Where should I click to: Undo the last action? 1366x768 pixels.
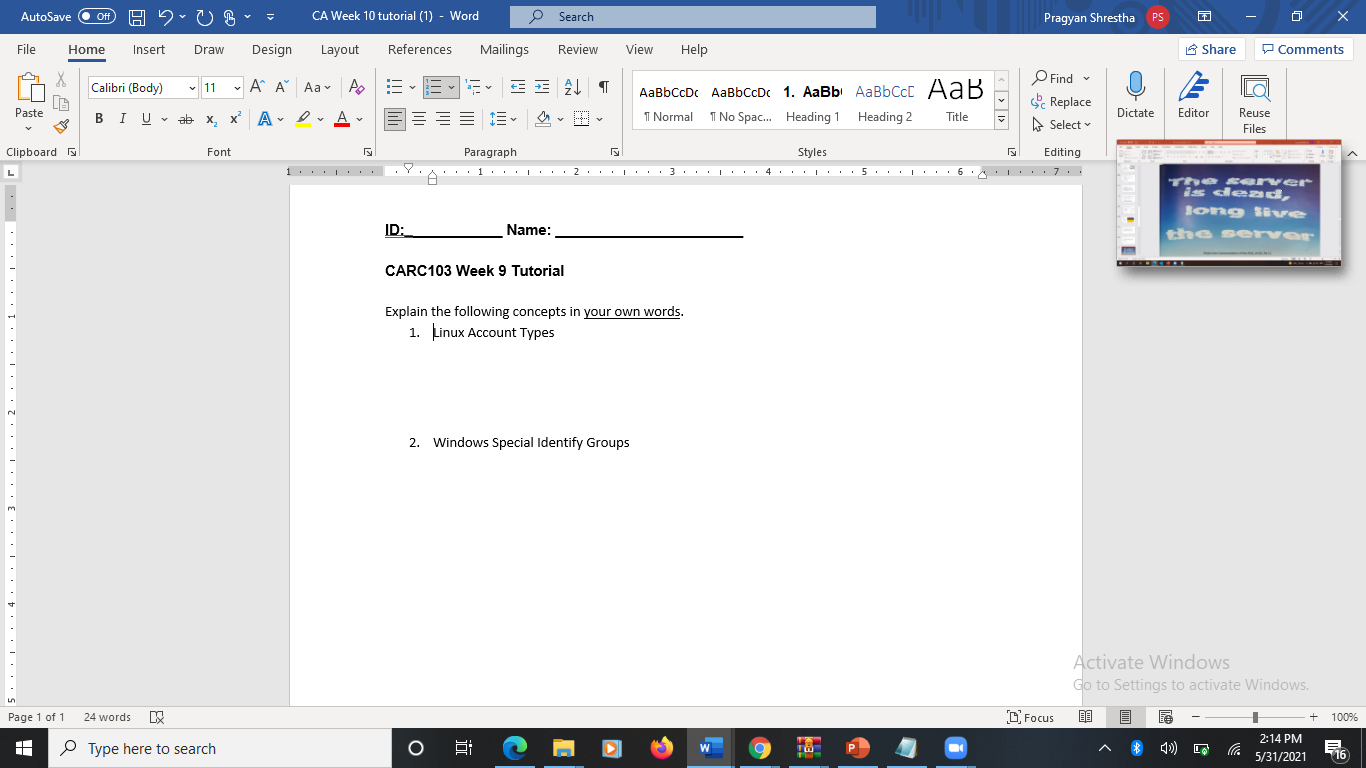pos(166,17)
